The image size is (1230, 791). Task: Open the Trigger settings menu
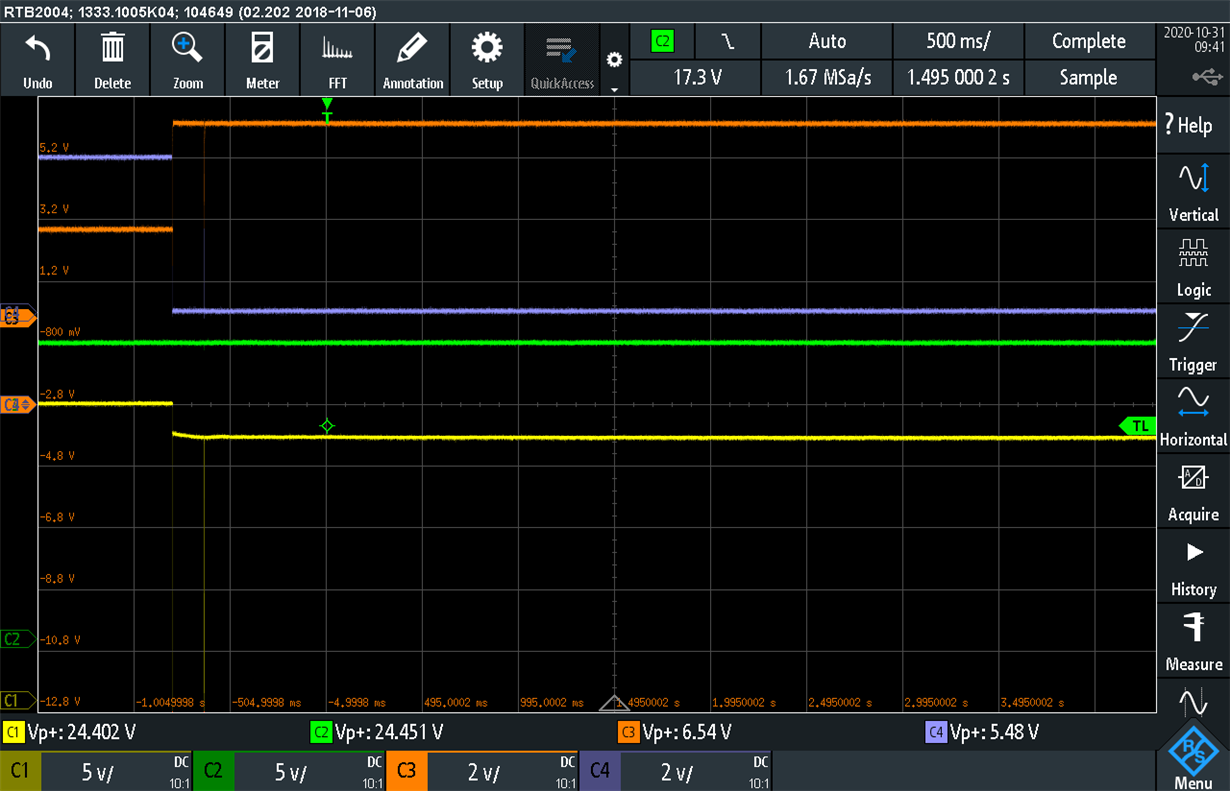(1193, 342)
